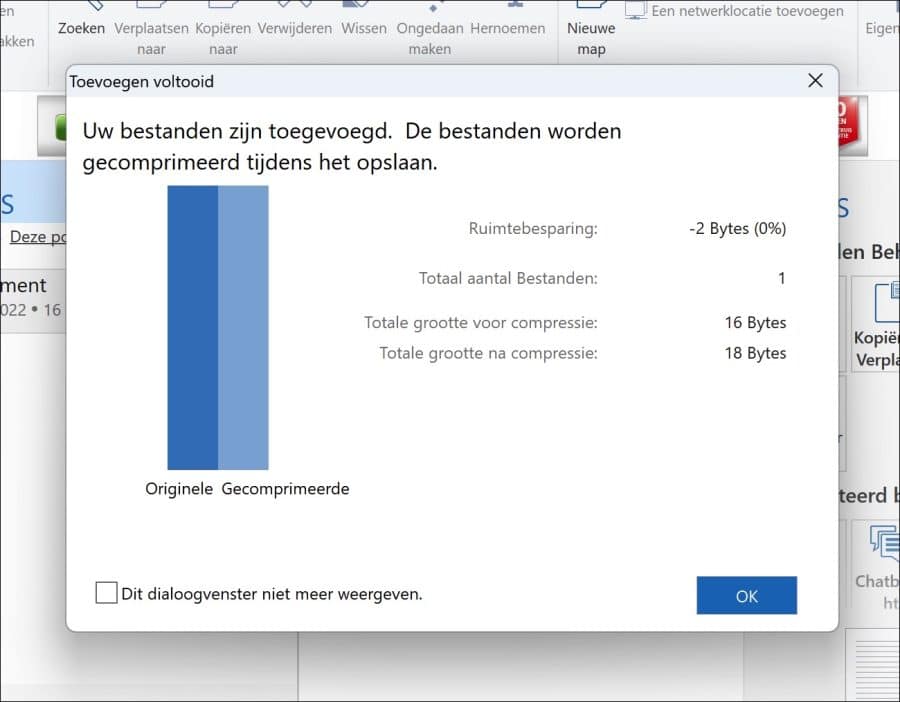Image resolution: width=900 pixels, height=702 pixels.
Task: Close the 'Toevoegen voltooid' dialog
Action: [815, 80]
